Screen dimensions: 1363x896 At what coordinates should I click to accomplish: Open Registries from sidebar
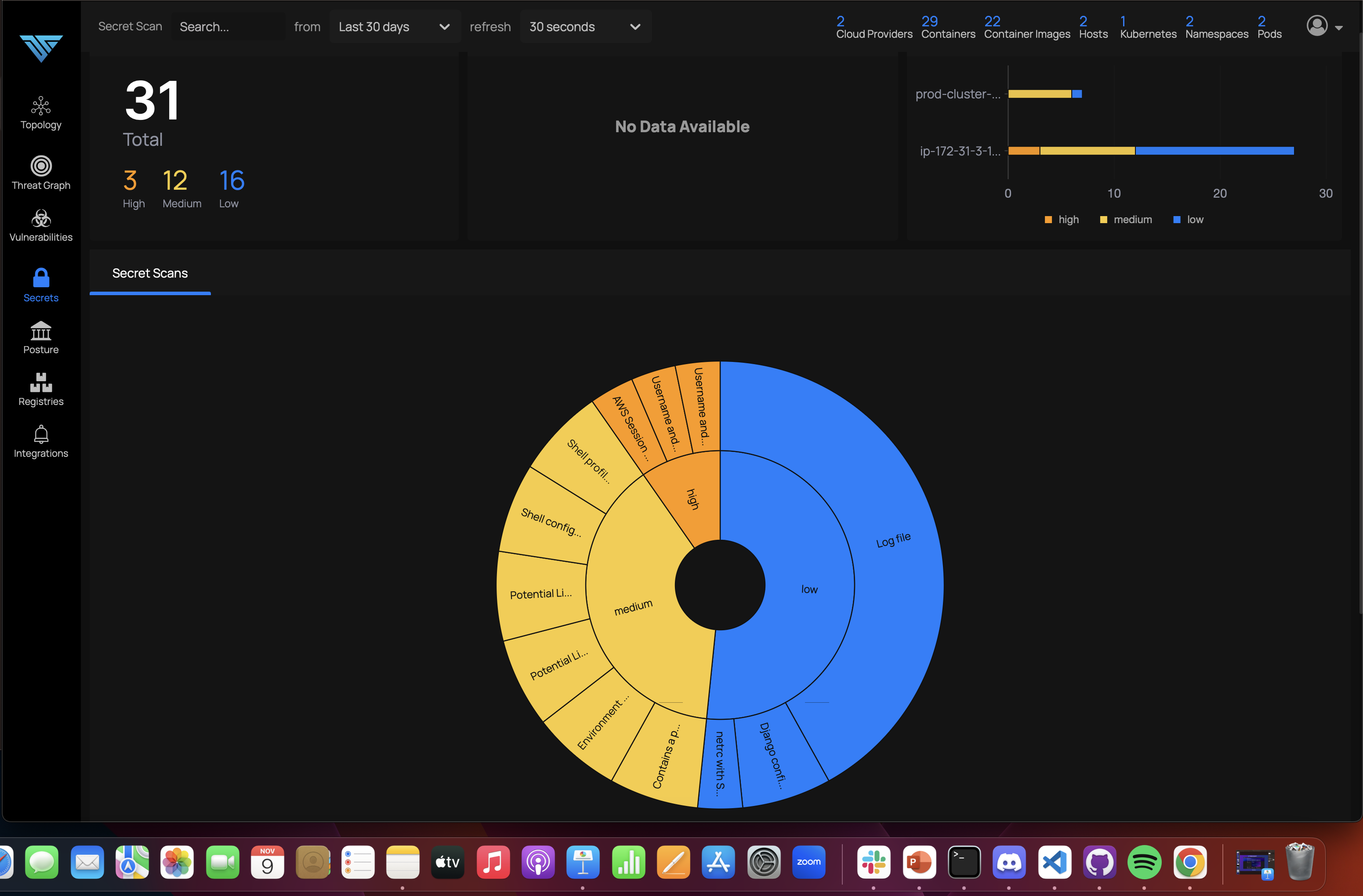[x=41, y=383]
